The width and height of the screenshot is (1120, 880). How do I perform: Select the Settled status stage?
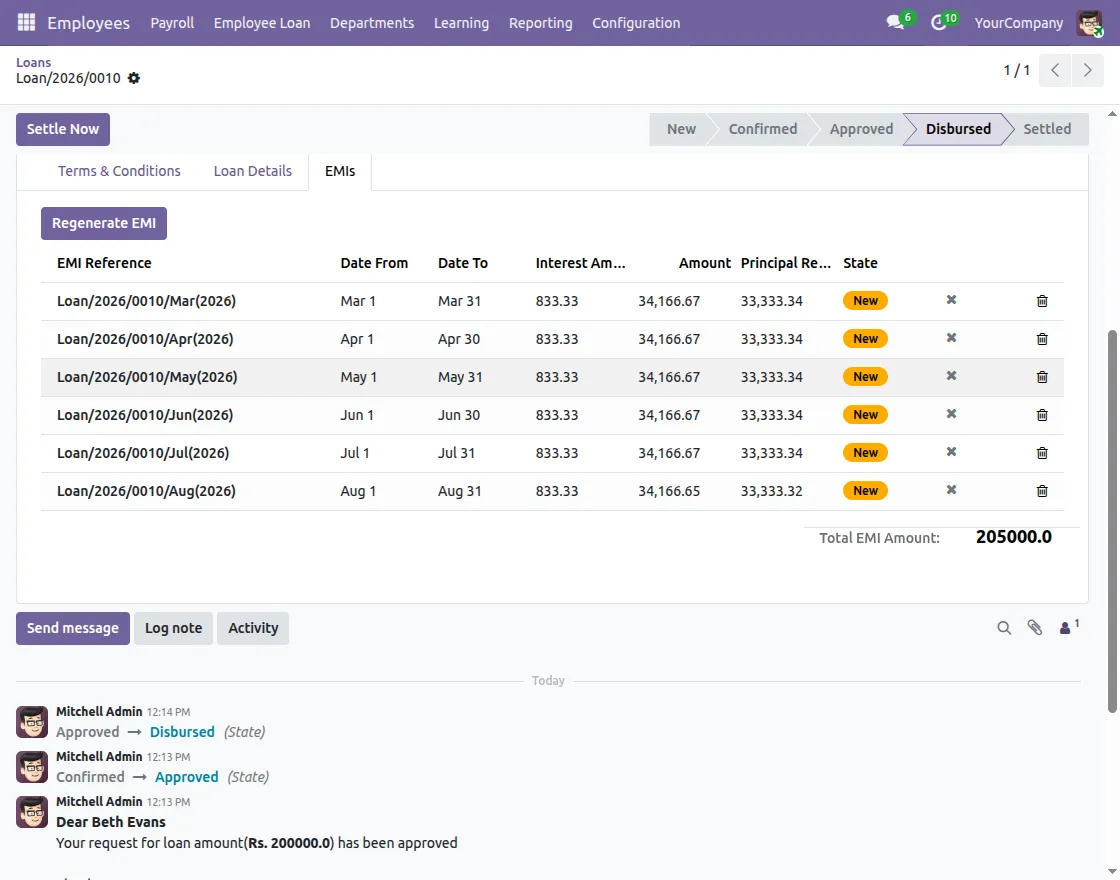(1046, 129)
